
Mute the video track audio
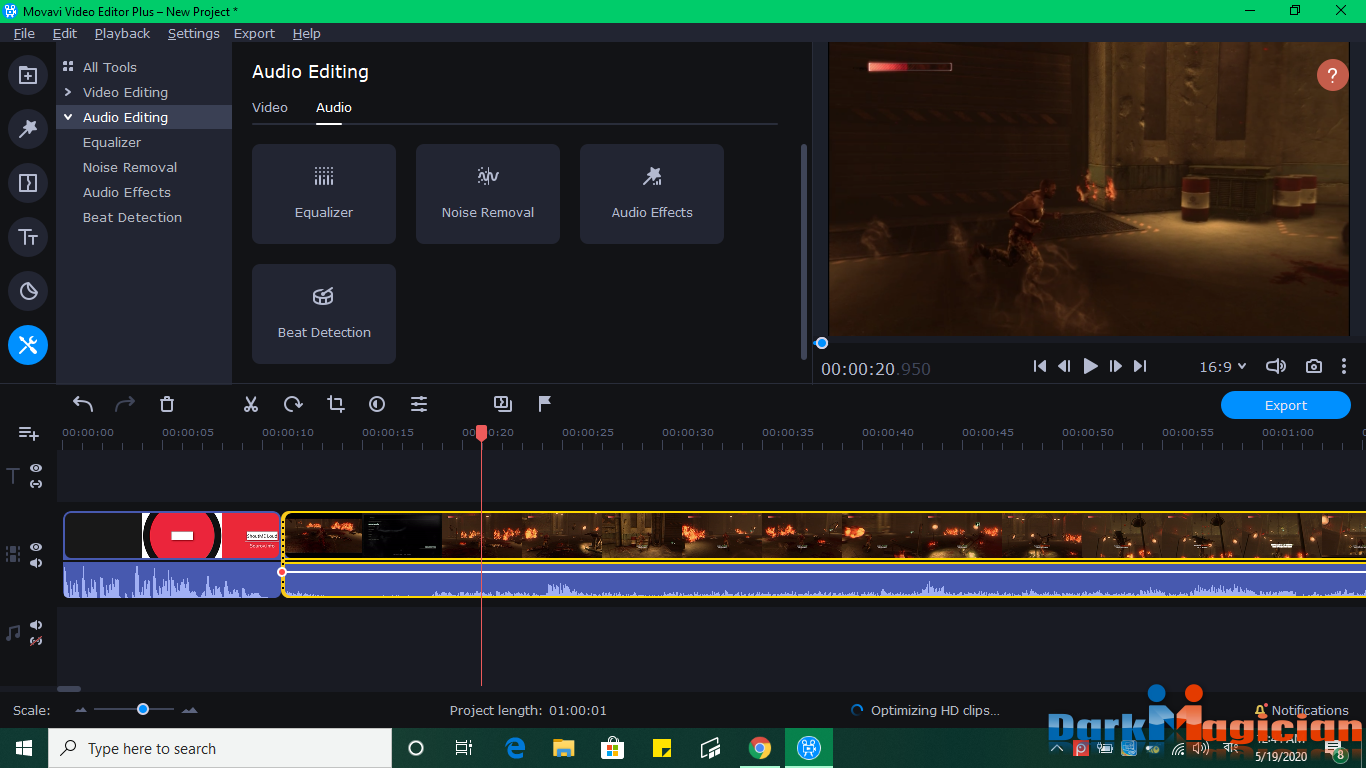pos(36,563)
